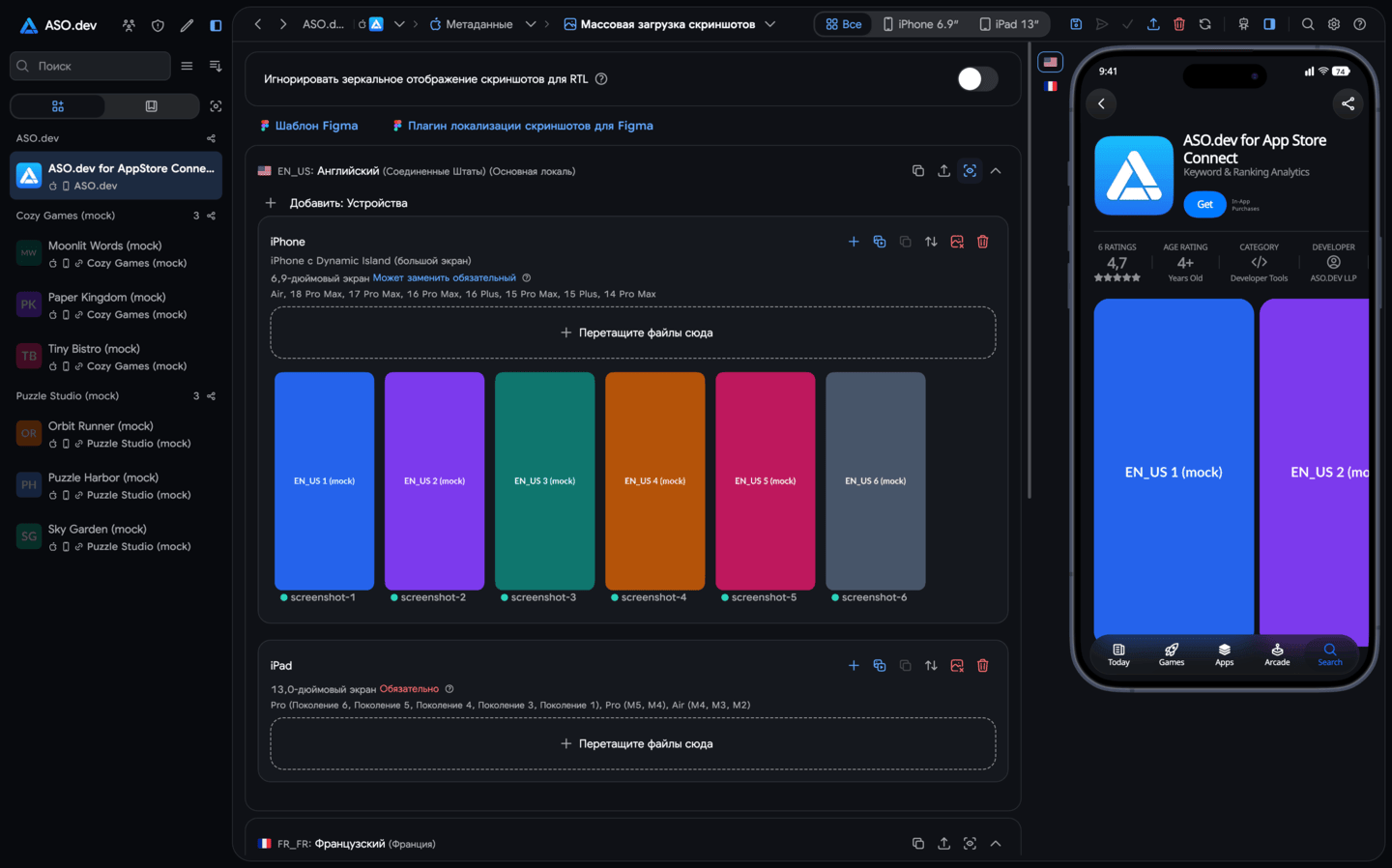Select the bookmark view tab in the sidebar
This screenshot has height=868, width=1392.
click(152, 106)
